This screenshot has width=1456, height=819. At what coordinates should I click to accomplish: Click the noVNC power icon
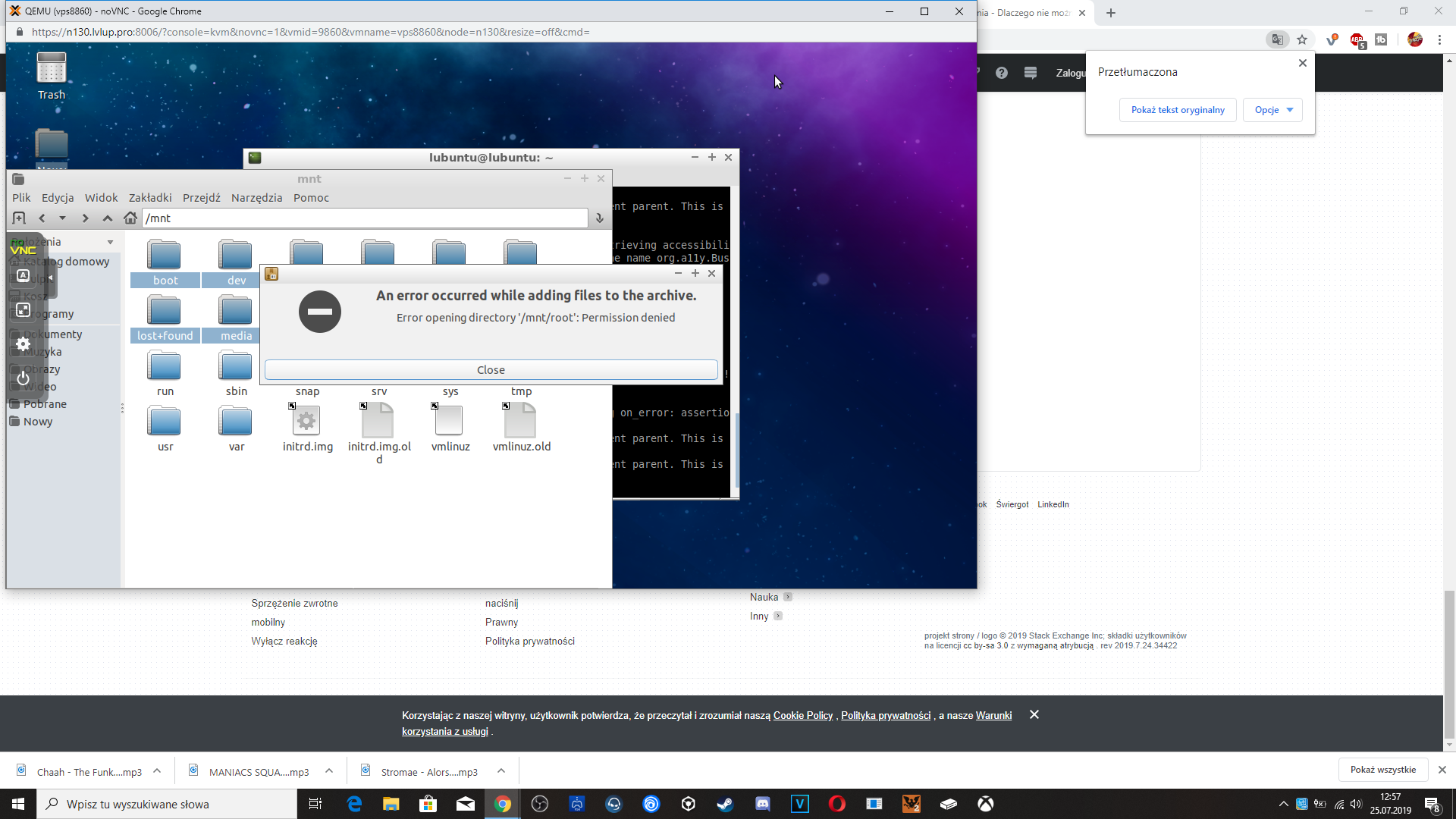23,378
